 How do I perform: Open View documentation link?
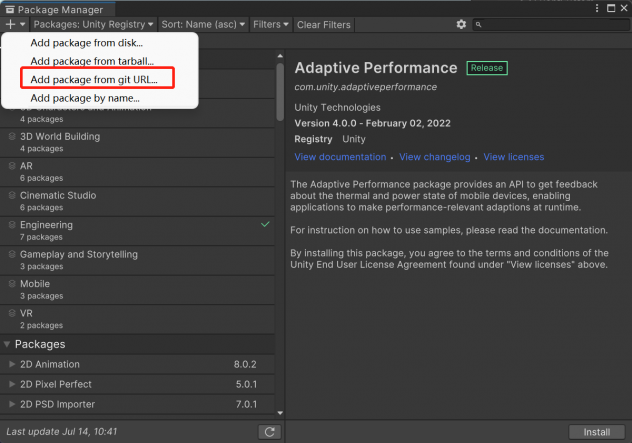tap(340, 157)
